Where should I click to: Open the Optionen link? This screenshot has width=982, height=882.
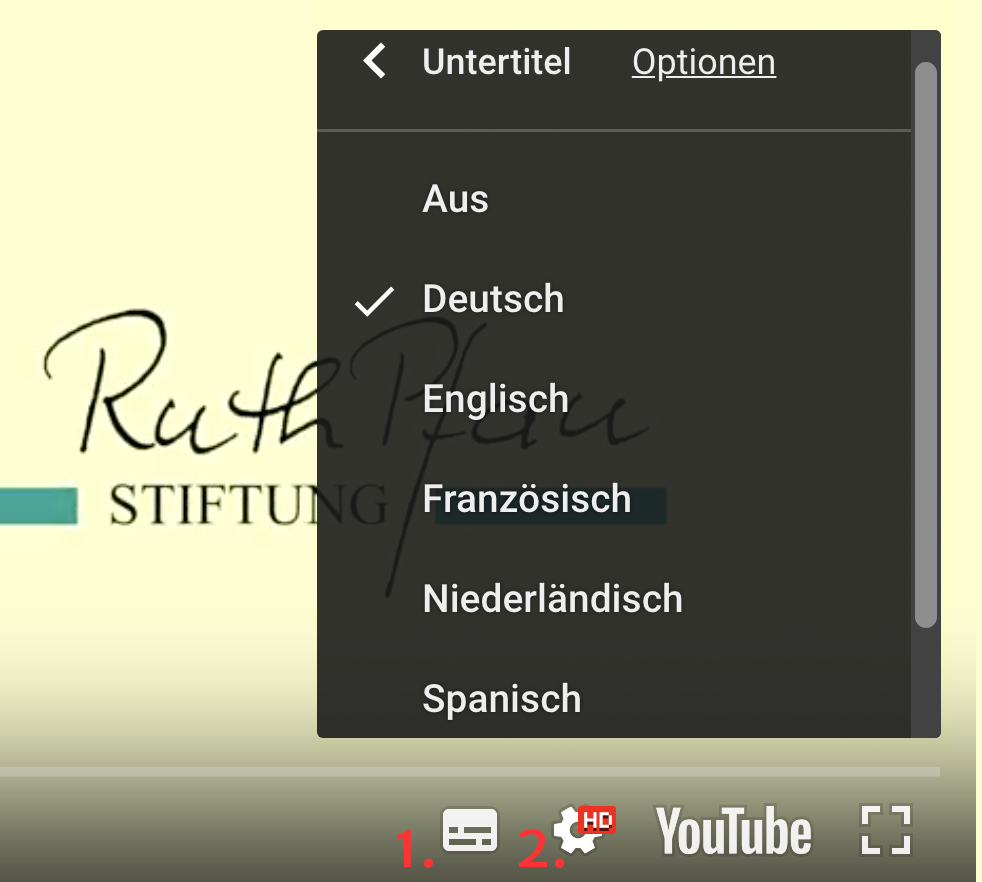click(x=703, y=63)
